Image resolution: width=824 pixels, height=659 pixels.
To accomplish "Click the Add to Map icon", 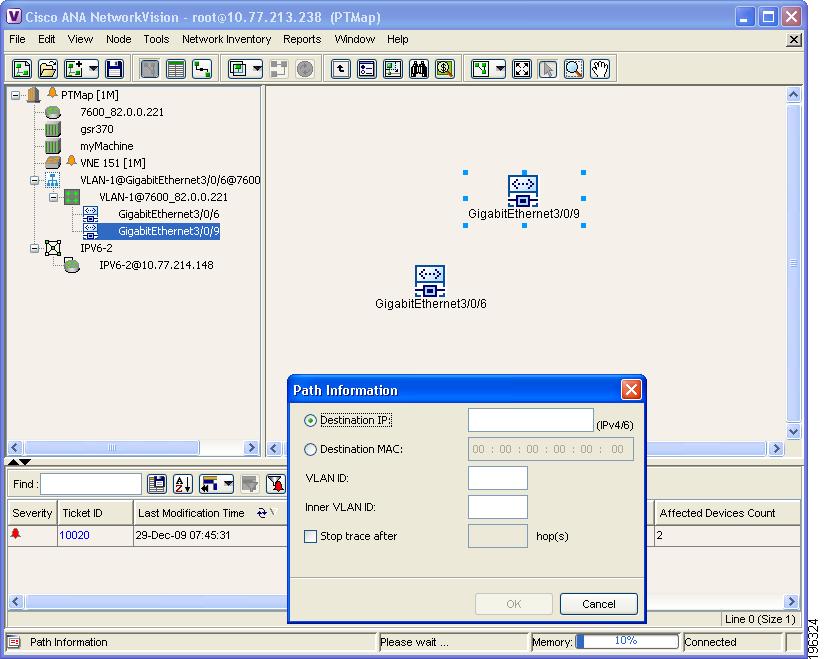I will coord(74,69).
